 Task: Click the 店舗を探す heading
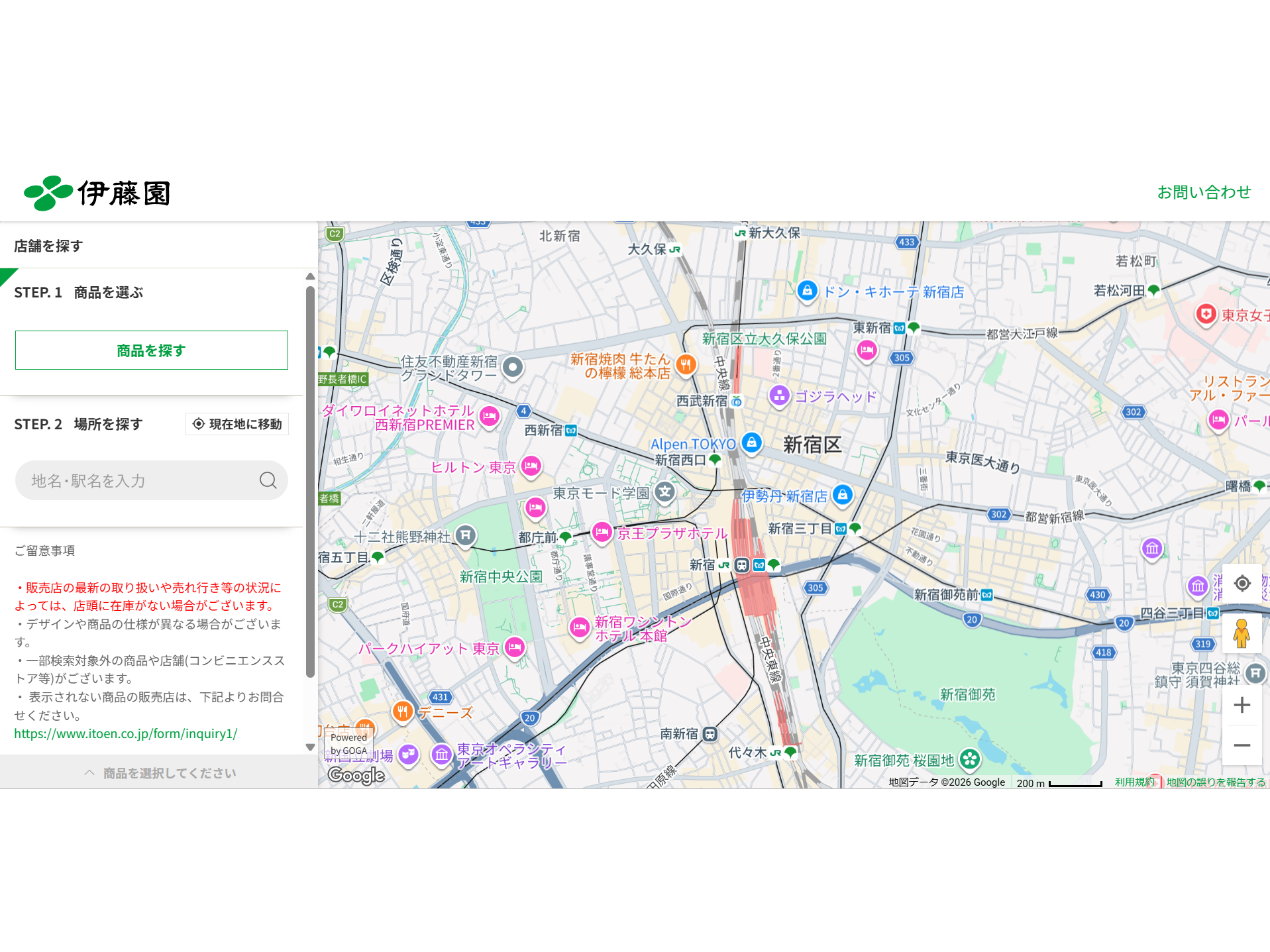tap(48, 246)
